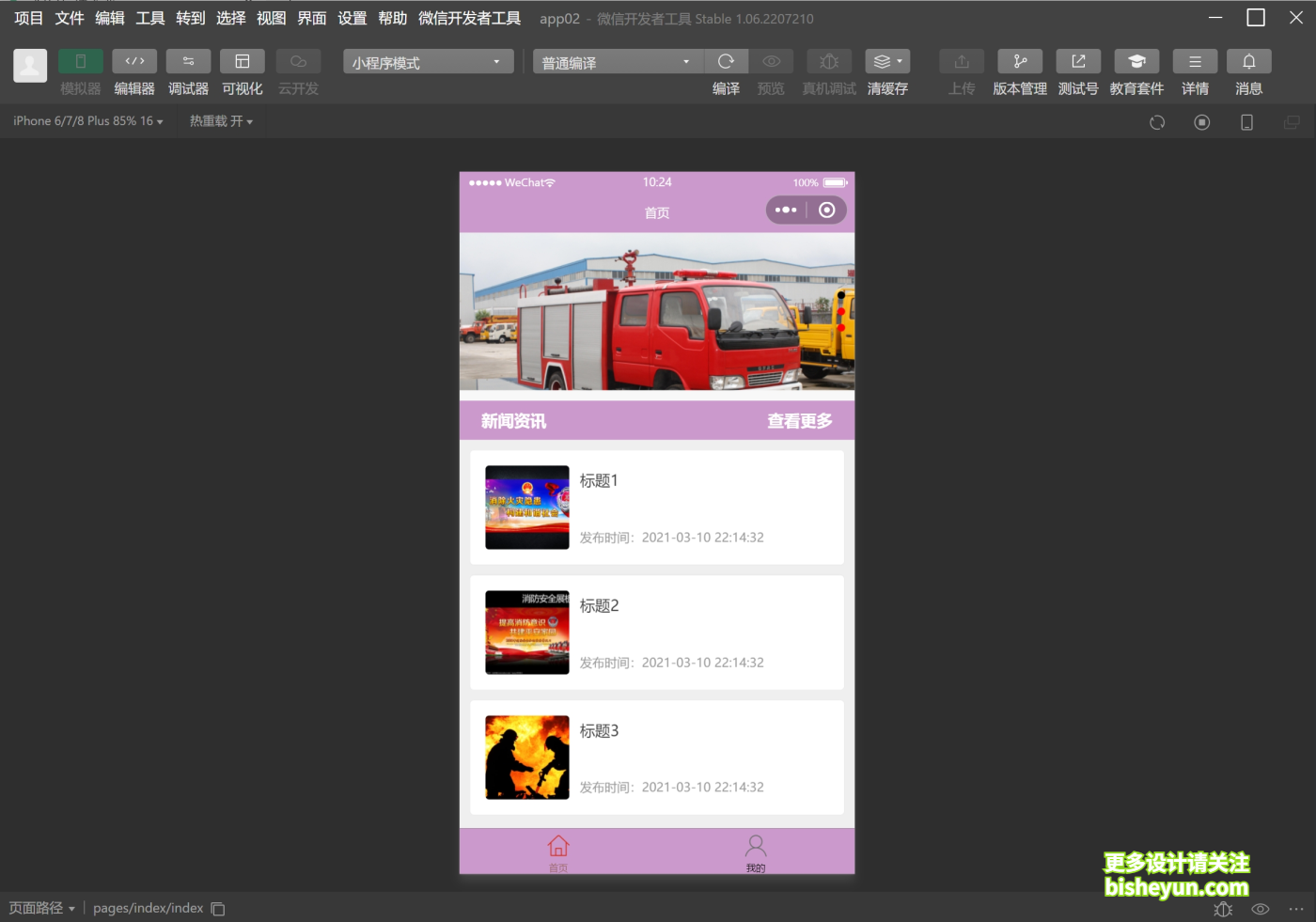
Task: Click the rotate device icon
Action: [1157, 122]
